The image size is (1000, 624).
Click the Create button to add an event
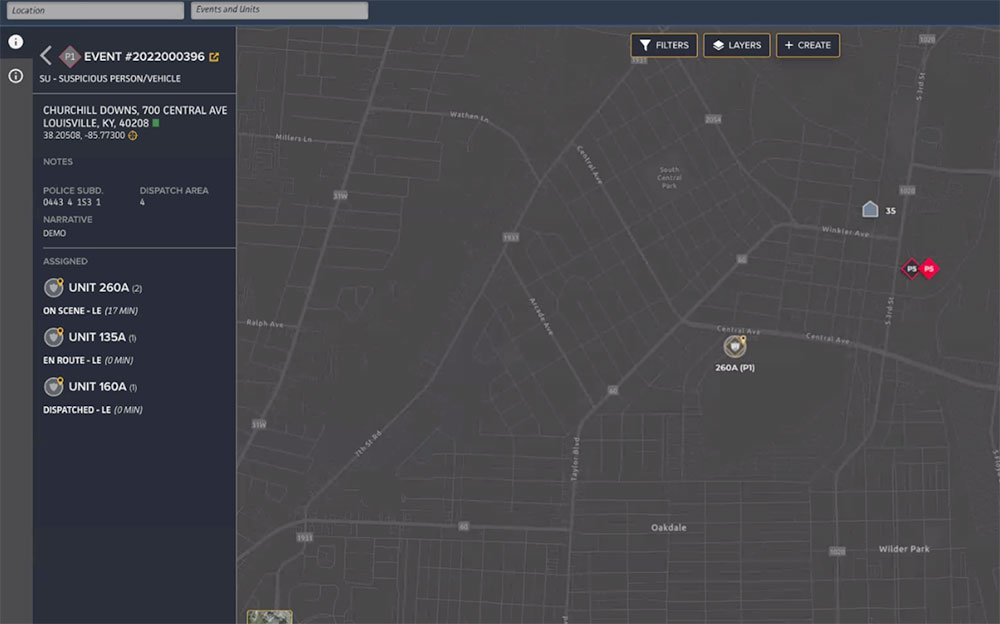coord(807,45)
